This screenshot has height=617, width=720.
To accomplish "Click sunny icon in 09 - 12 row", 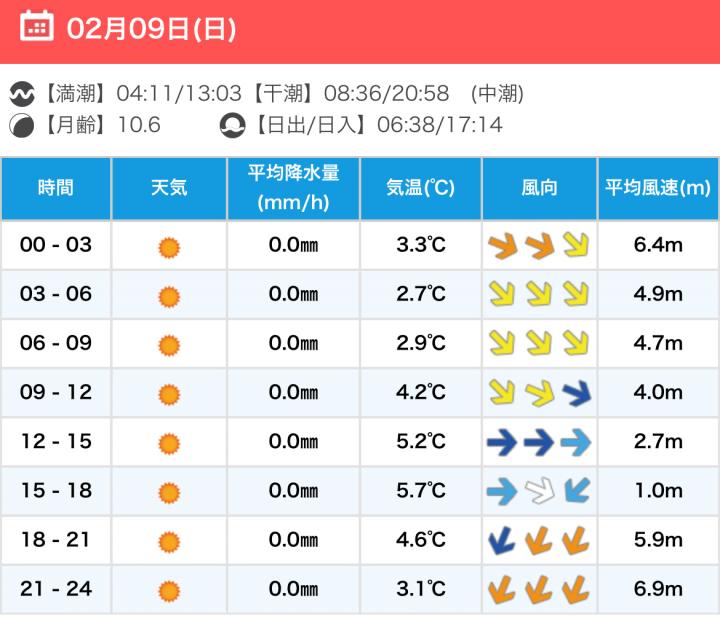I will (x=169, y=395).
